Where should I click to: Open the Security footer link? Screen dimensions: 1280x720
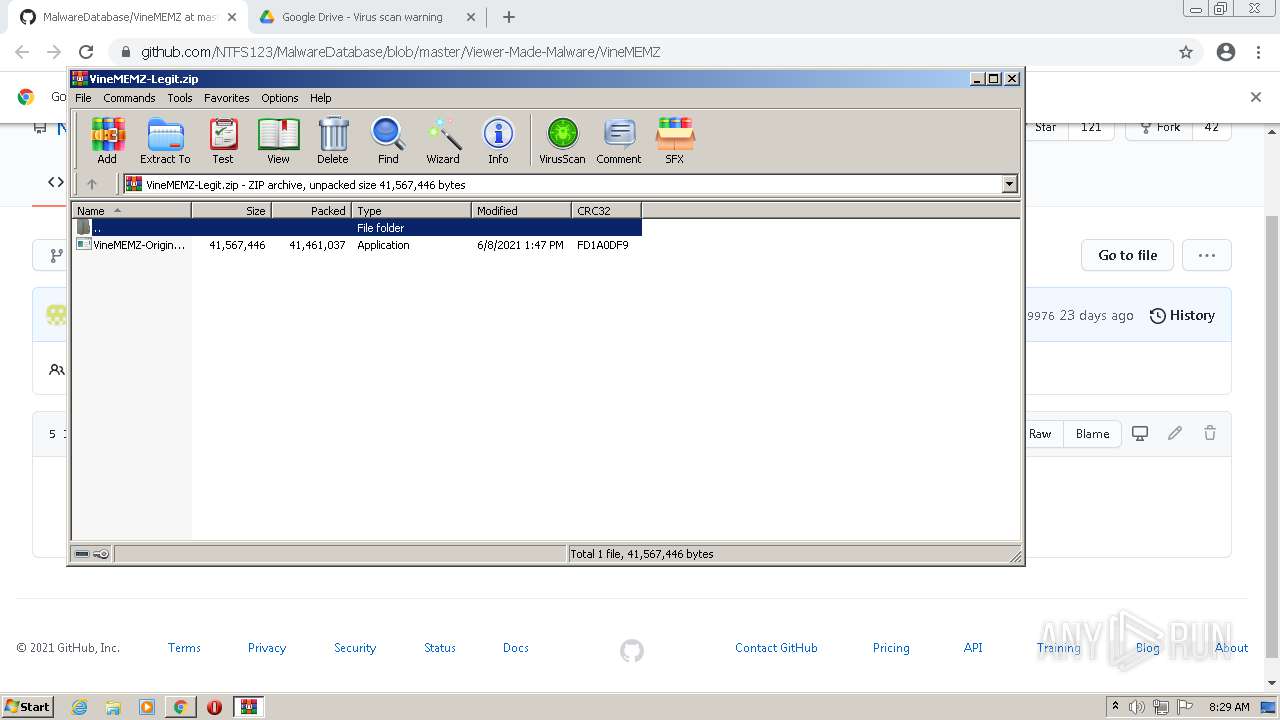point(355,648)
